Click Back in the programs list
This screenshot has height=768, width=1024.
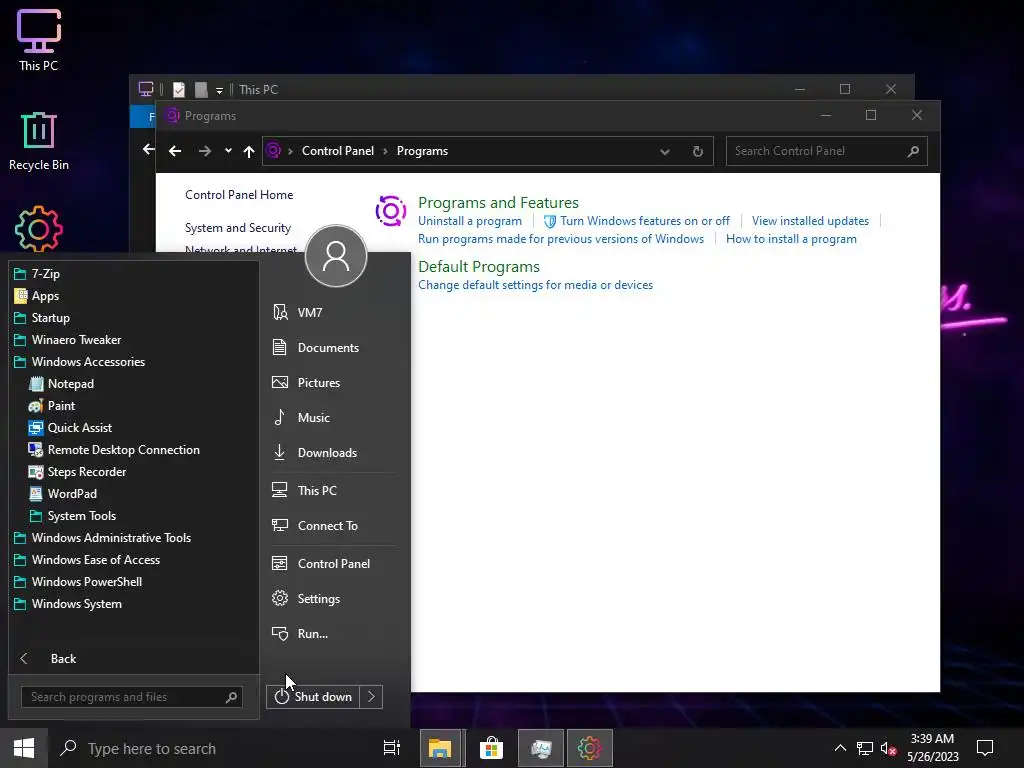pos(48,659)
